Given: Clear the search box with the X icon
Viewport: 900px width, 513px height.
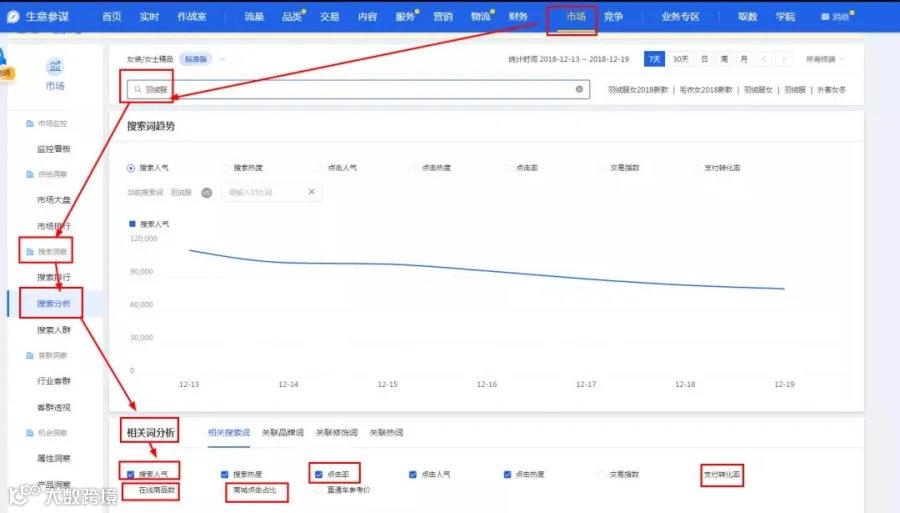Looking at the screenshot, I should (x=579, y=89).
